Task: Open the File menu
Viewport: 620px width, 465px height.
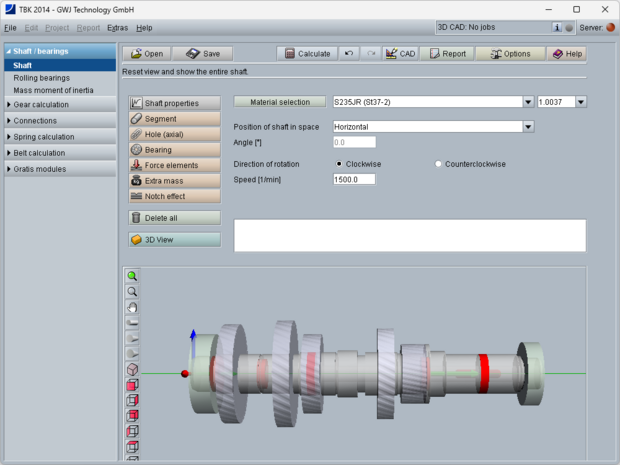Action: pyautogui.click(x=10, y=27)
